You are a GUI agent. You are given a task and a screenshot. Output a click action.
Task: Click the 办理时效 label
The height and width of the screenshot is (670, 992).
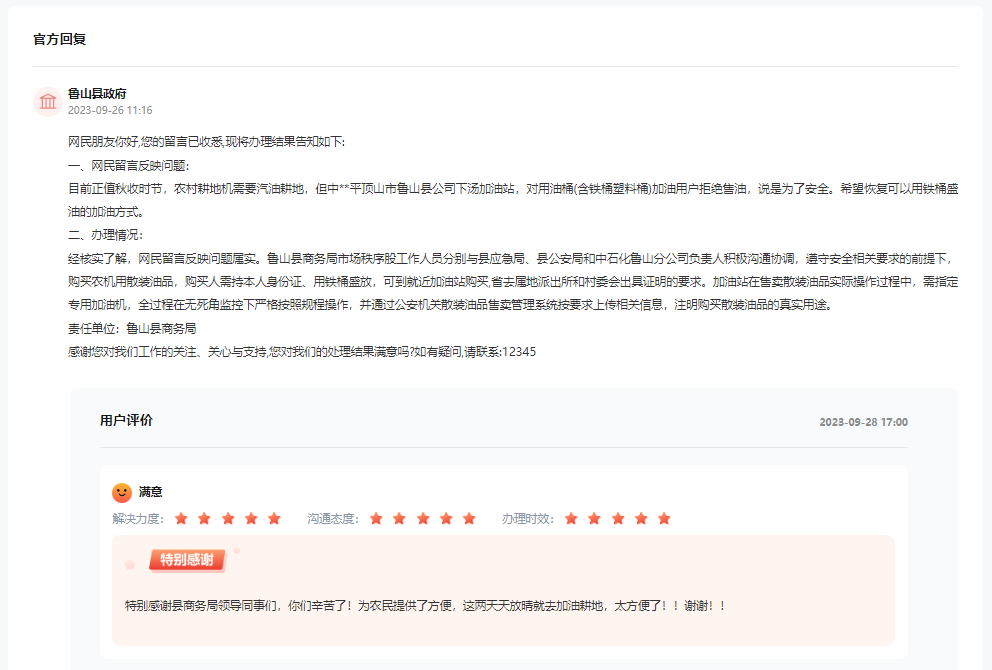[528, 519]
